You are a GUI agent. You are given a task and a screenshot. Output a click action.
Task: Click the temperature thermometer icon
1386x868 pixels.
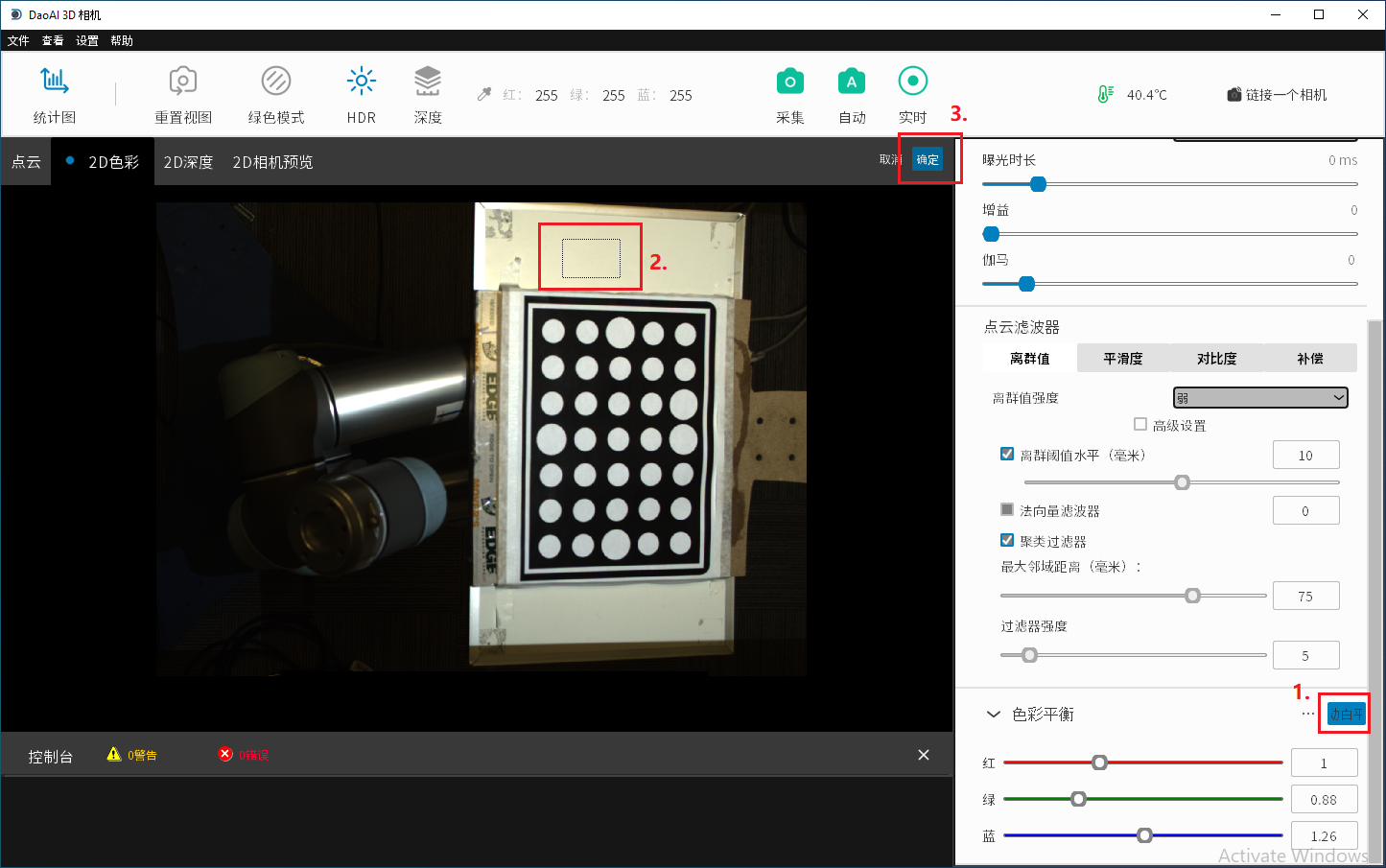[x=1106, y=94]
